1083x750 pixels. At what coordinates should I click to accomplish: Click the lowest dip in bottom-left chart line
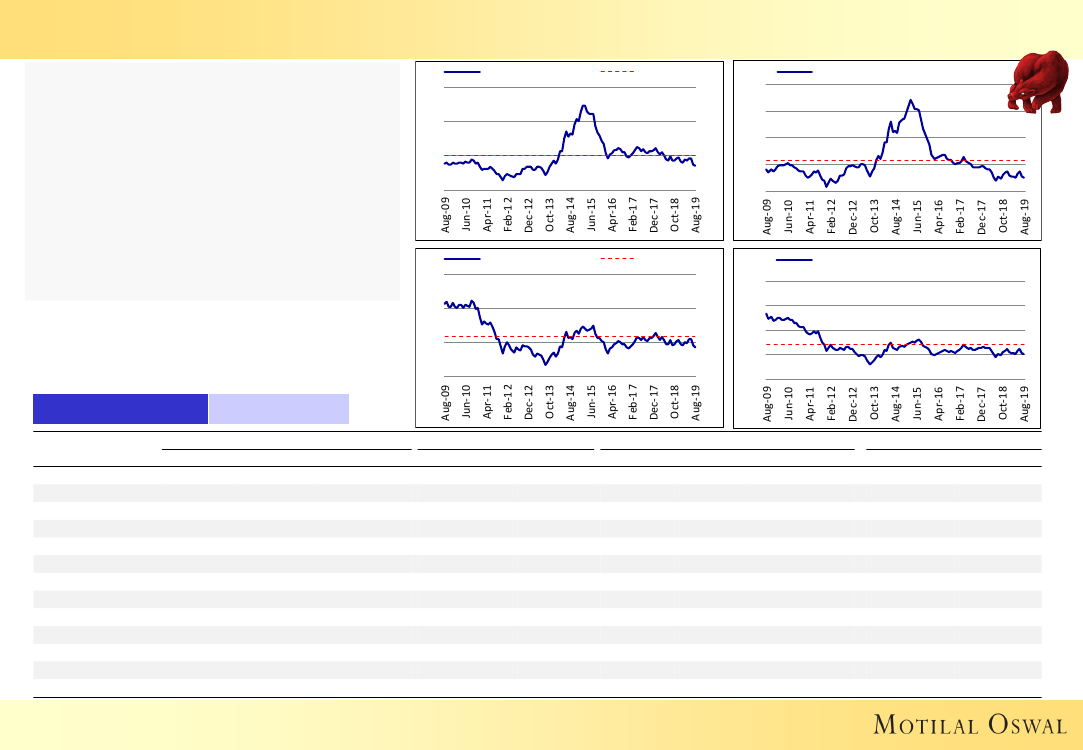click(x=546, y=365)
